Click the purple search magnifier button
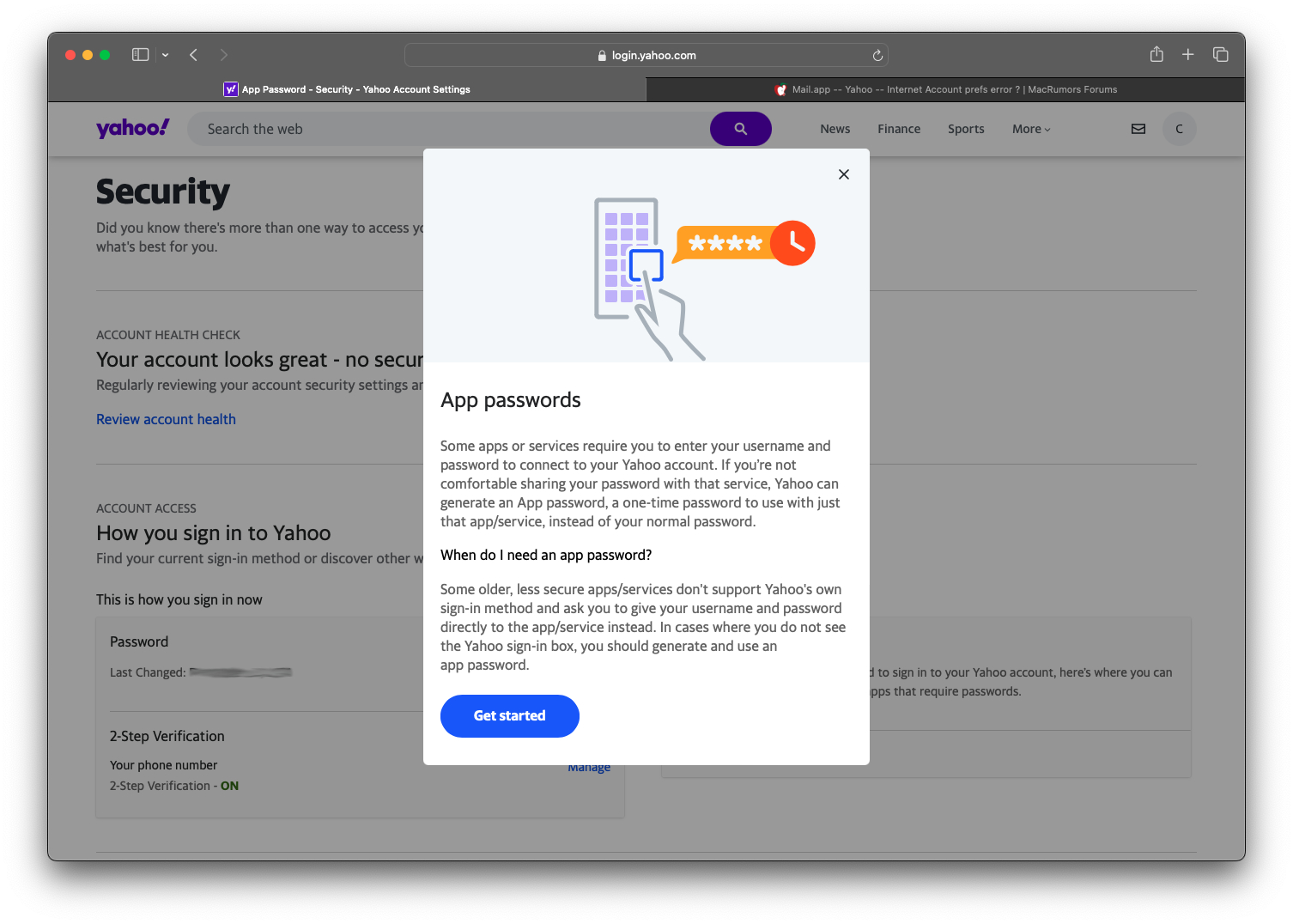 pyautogui.click(x=741, y=129)
